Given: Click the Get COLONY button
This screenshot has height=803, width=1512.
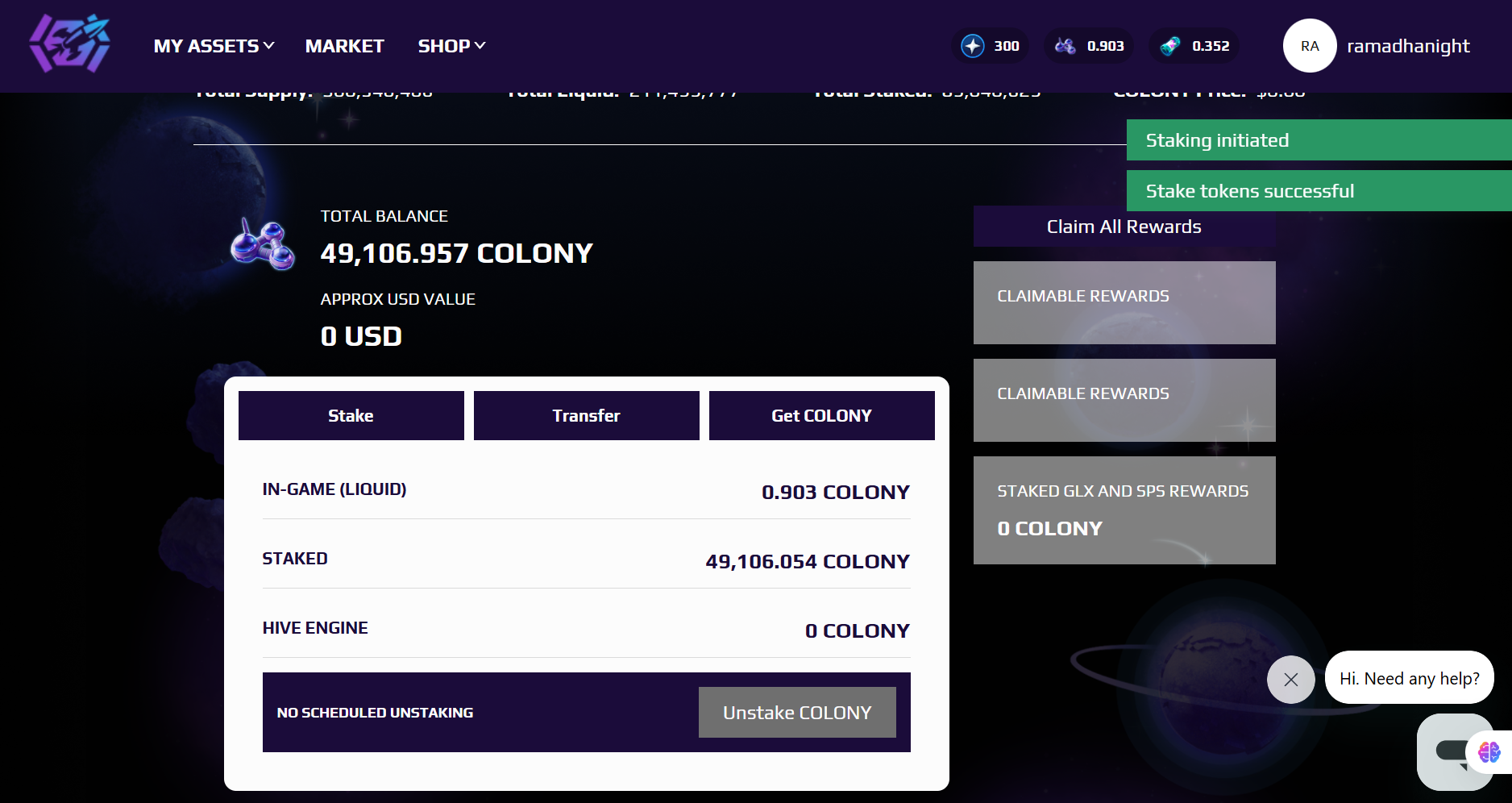Looking at the screenshot, I should (822, 416).
